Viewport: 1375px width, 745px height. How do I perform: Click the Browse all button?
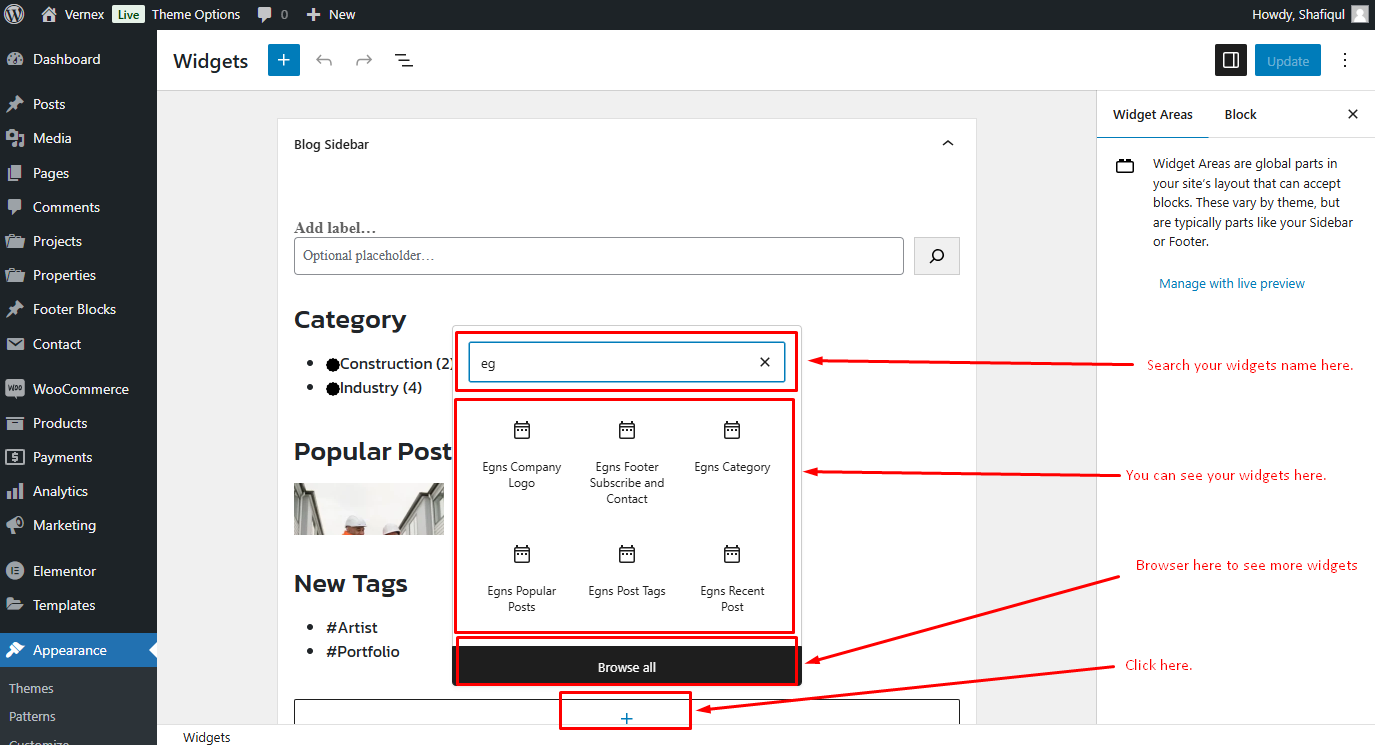(627, 667)
